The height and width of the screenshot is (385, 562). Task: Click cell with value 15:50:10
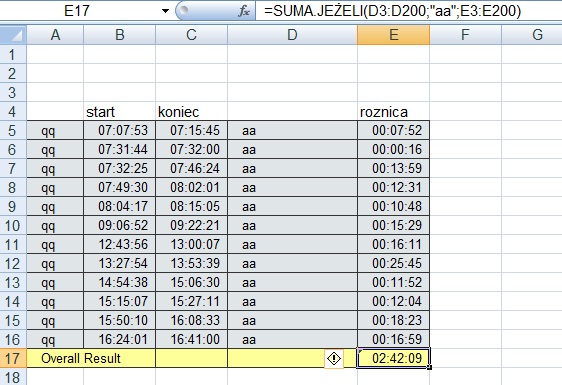tap(120, 320)
